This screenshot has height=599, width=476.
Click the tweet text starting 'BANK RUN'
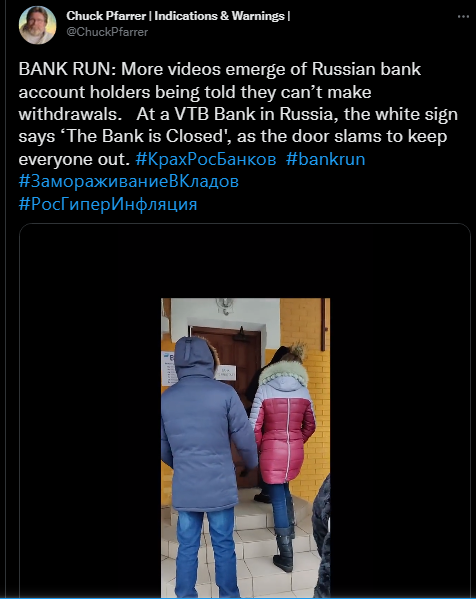[238, 114]
